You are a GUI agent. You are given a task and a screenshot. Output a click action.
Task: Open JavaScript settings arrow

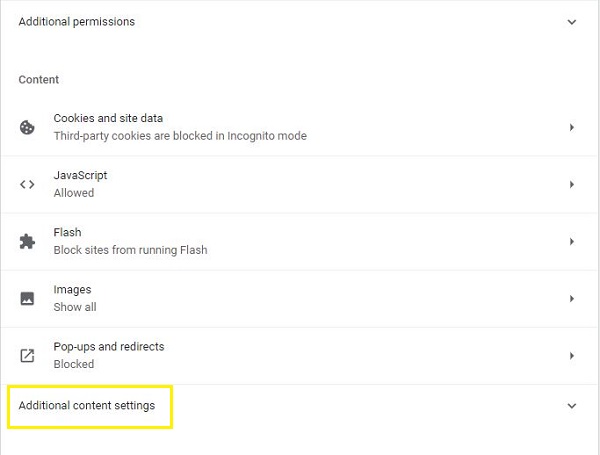(572, 184)
